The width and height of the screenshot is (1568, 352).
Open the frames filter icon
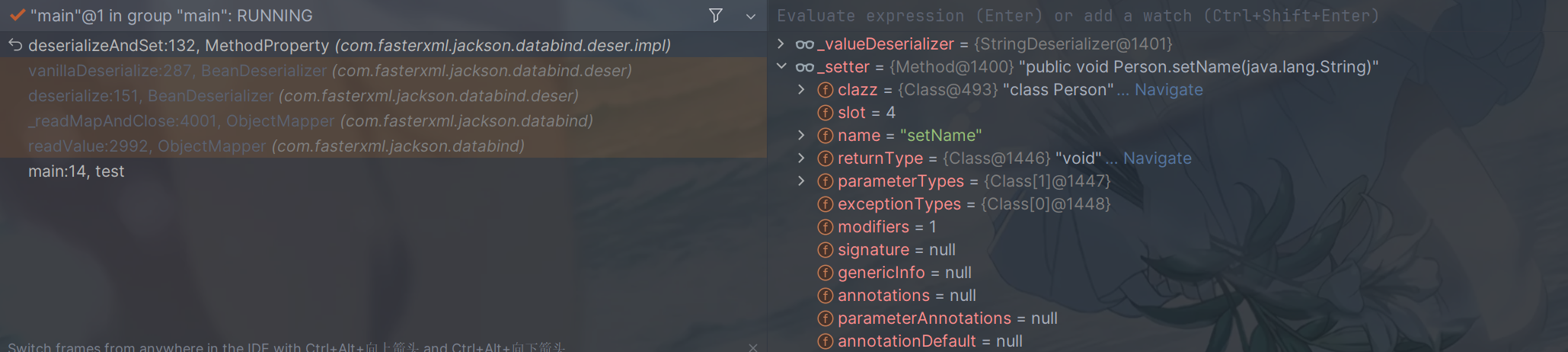(716, 15)
